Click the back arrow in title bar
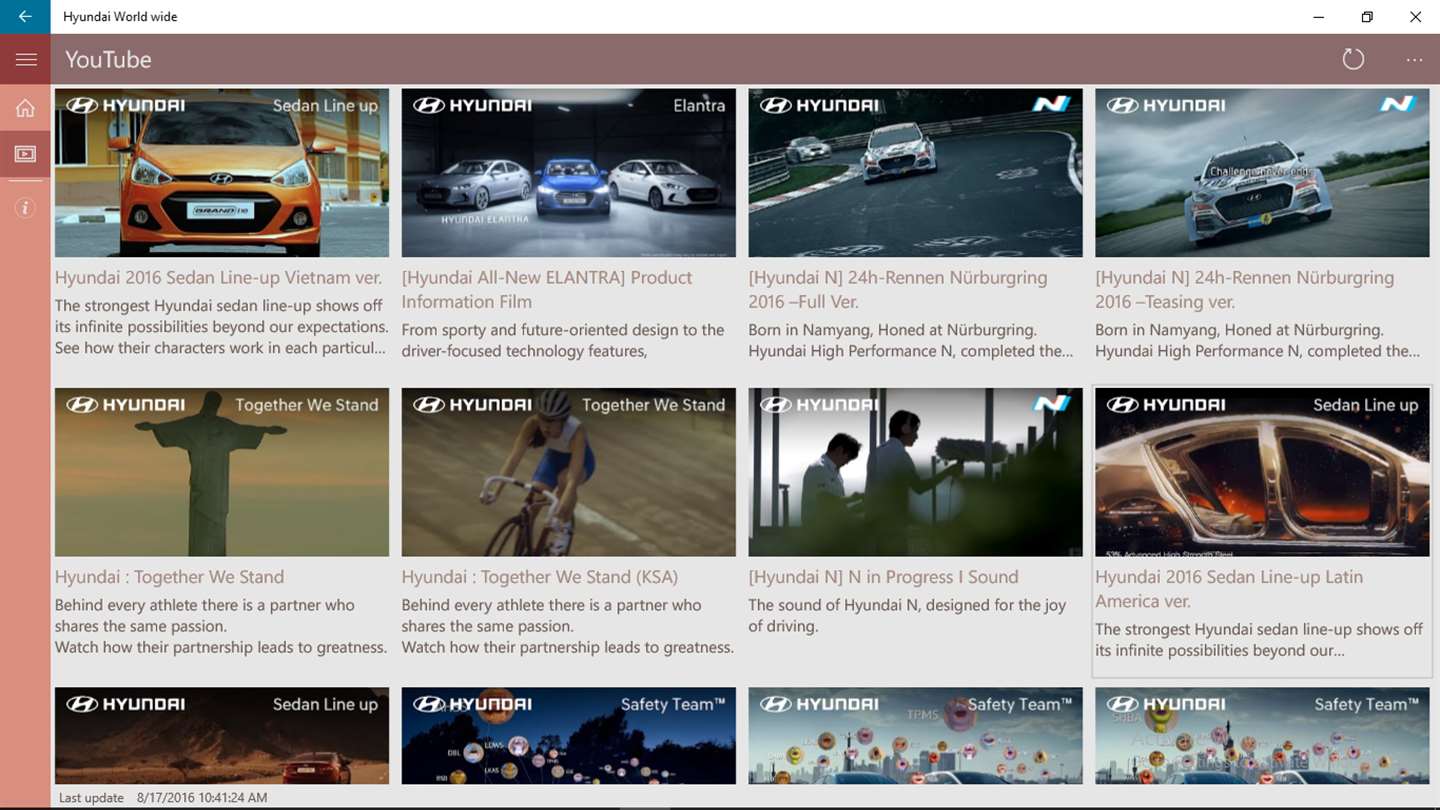The image size is (1440, 810). pos(25,17)
